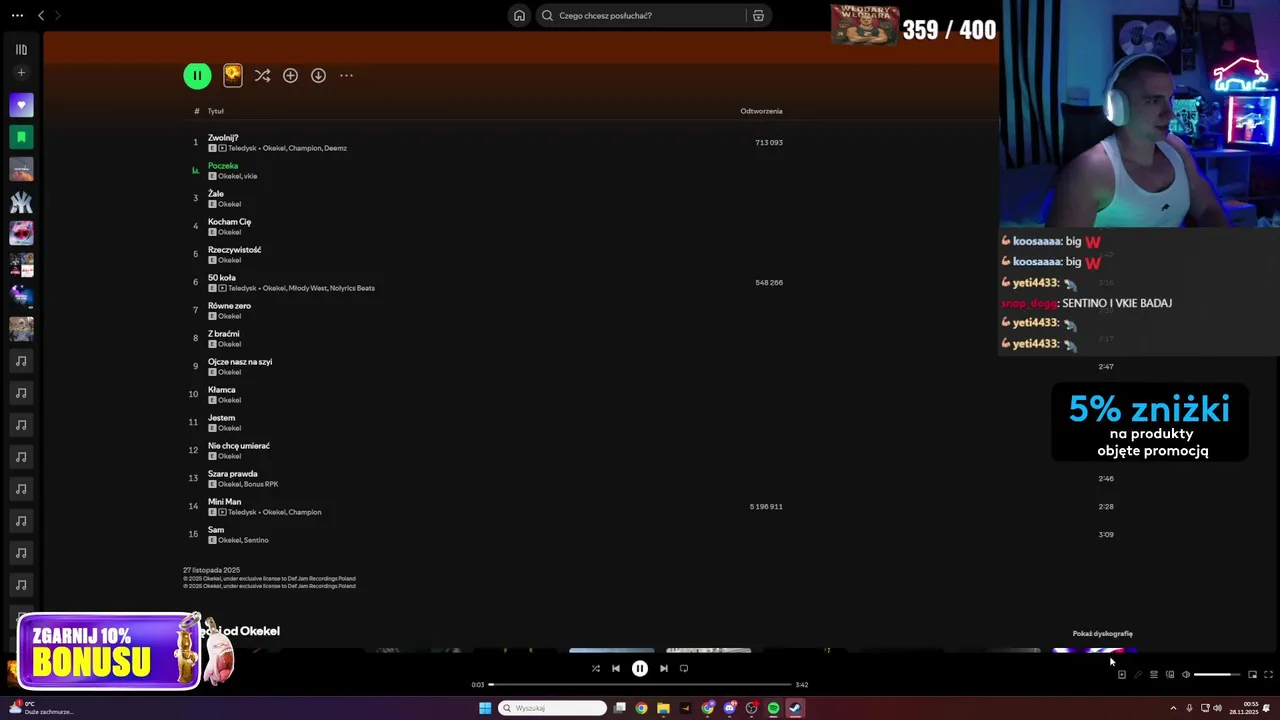Seek using the playback progress bar
This screenshot has width=1280, height=720.
[640, 684]
